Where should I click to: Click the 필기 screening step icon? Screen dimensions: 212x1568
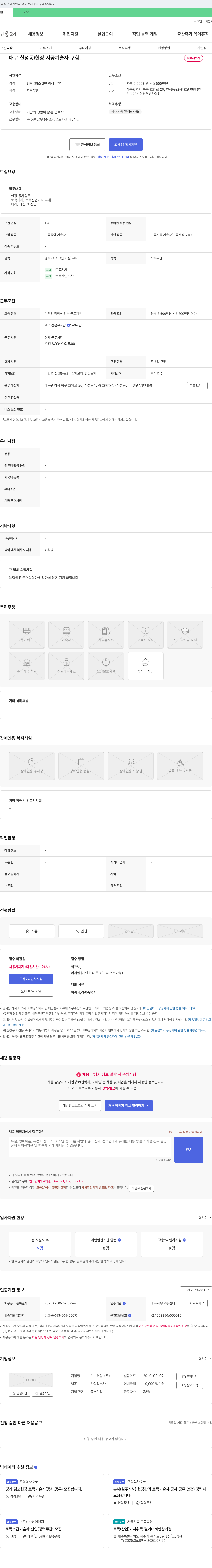(130, 931)
